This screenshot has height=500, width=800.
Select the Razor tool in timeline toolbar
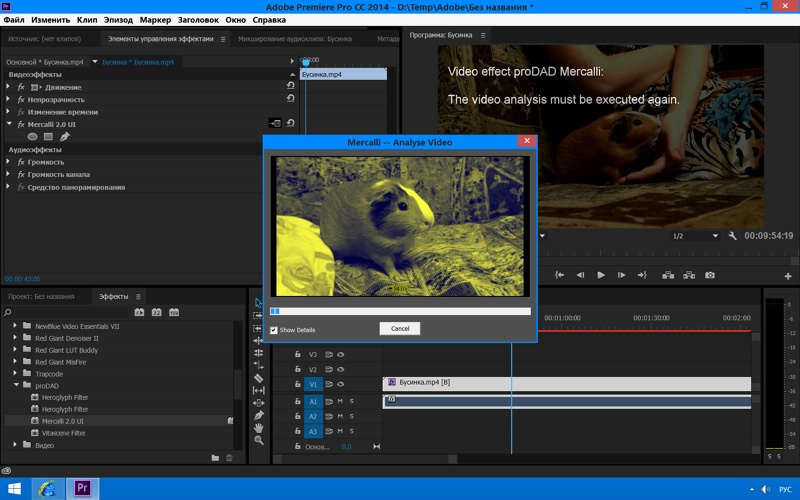pos(259,378)
